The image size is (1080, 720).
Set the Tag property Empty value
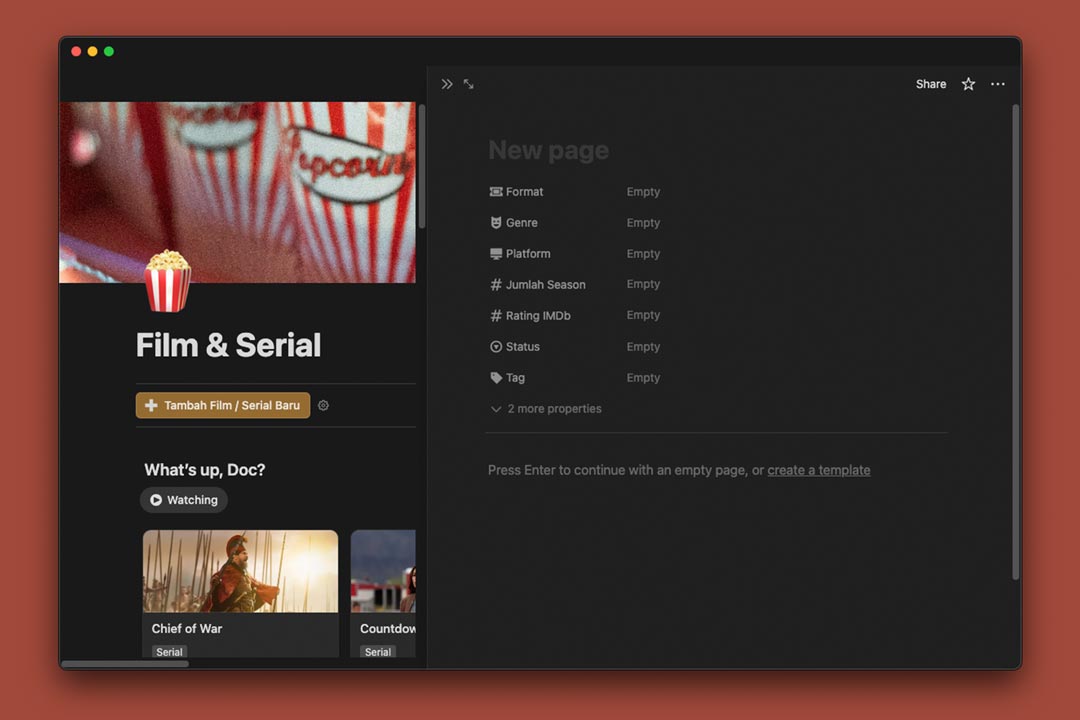coord(643,378)
